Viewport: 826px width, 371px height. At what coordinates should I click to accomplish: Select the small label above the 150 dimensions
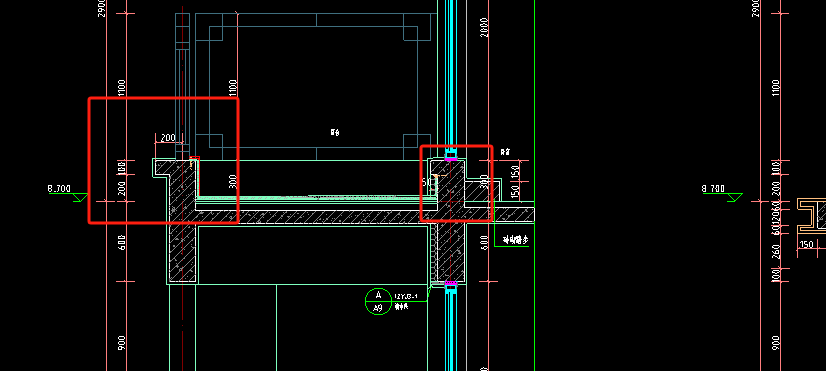pos(506,152)
